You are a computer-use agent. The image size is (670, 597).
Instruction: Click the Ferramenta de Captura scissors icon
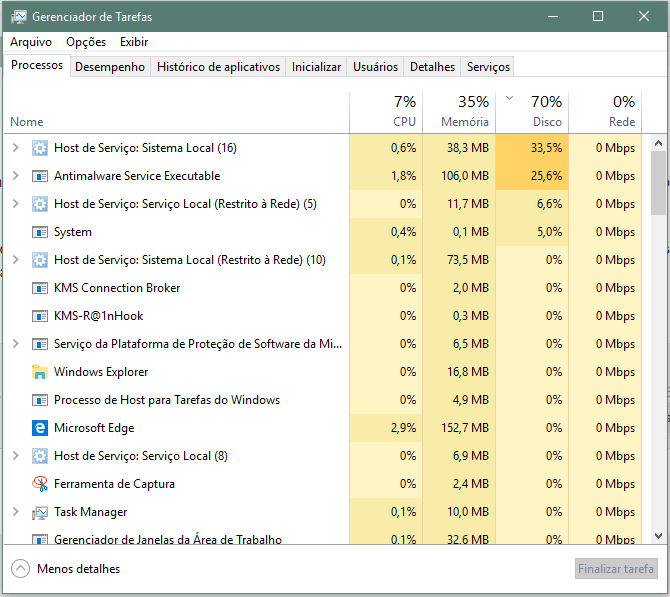[x=40, y=484]
